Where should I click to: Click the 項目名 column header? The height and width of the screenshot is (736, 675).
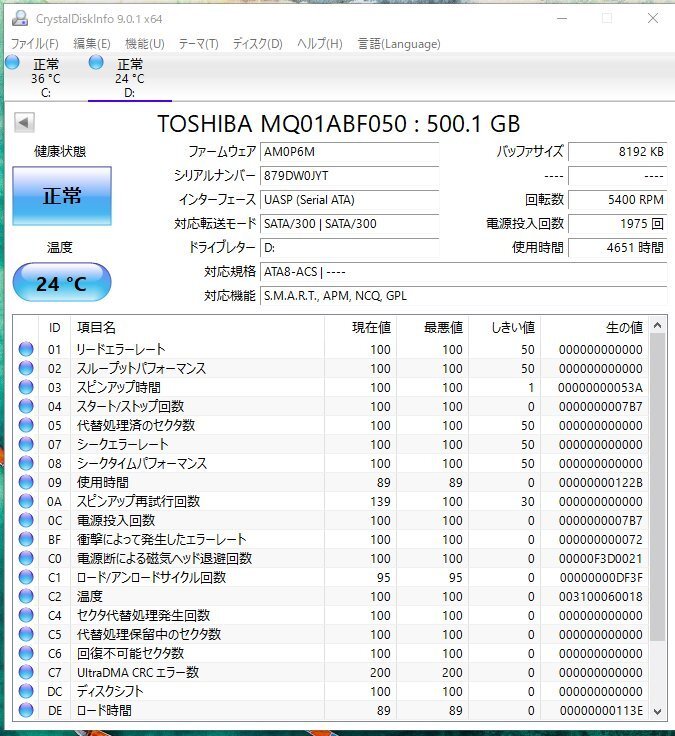197,327
